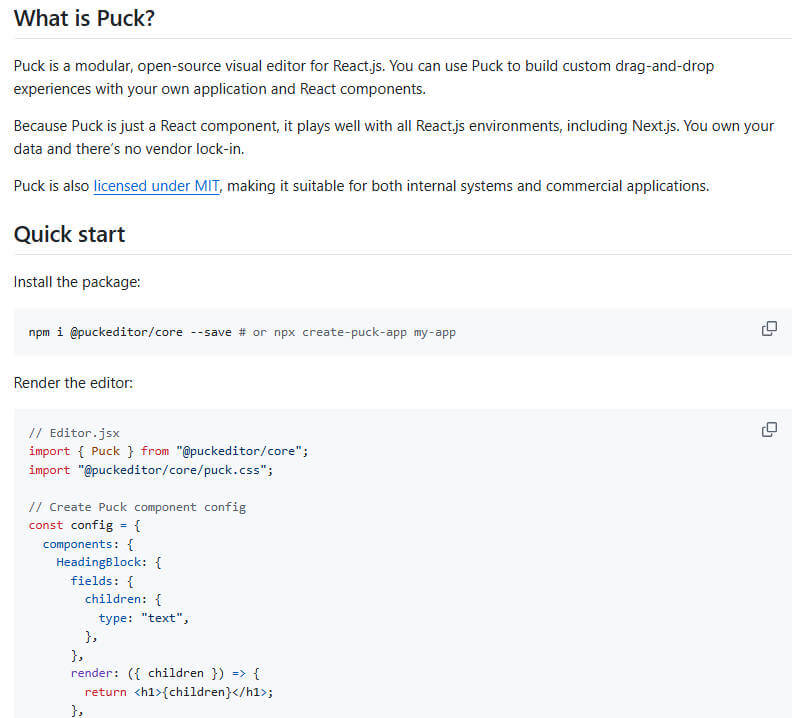This screenshot has width=800, height=718.
Task: Click the 'render: ({ children }) => {' line
Action: click(166, 674)
